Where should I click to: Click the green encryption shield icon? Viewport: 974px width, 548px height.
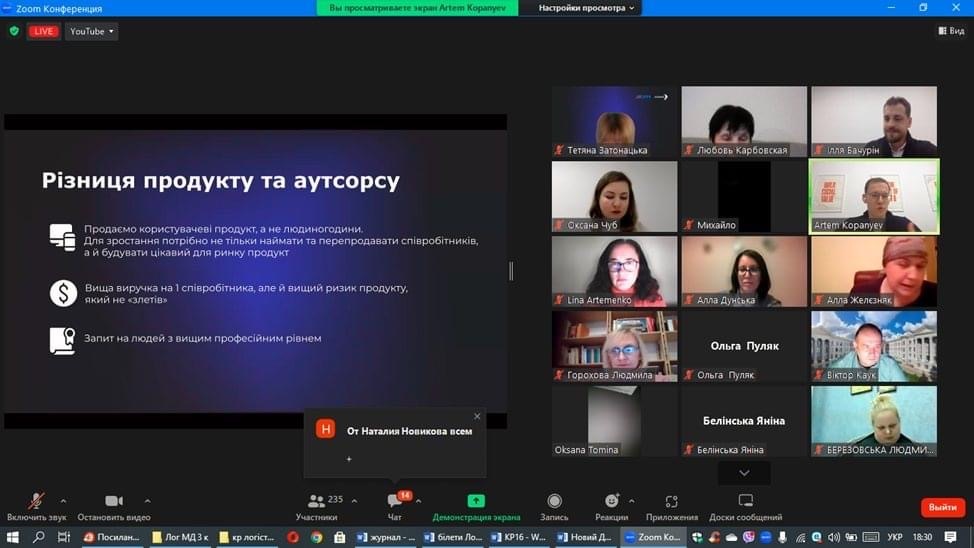click(x=14, y=31)
